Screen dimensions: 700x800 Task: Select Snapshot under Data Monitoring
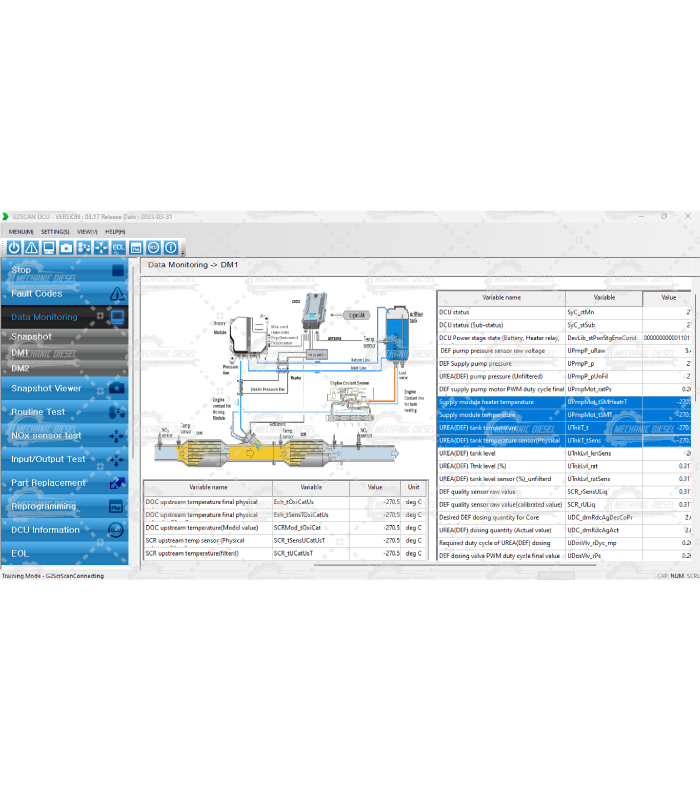click(32, 337)
